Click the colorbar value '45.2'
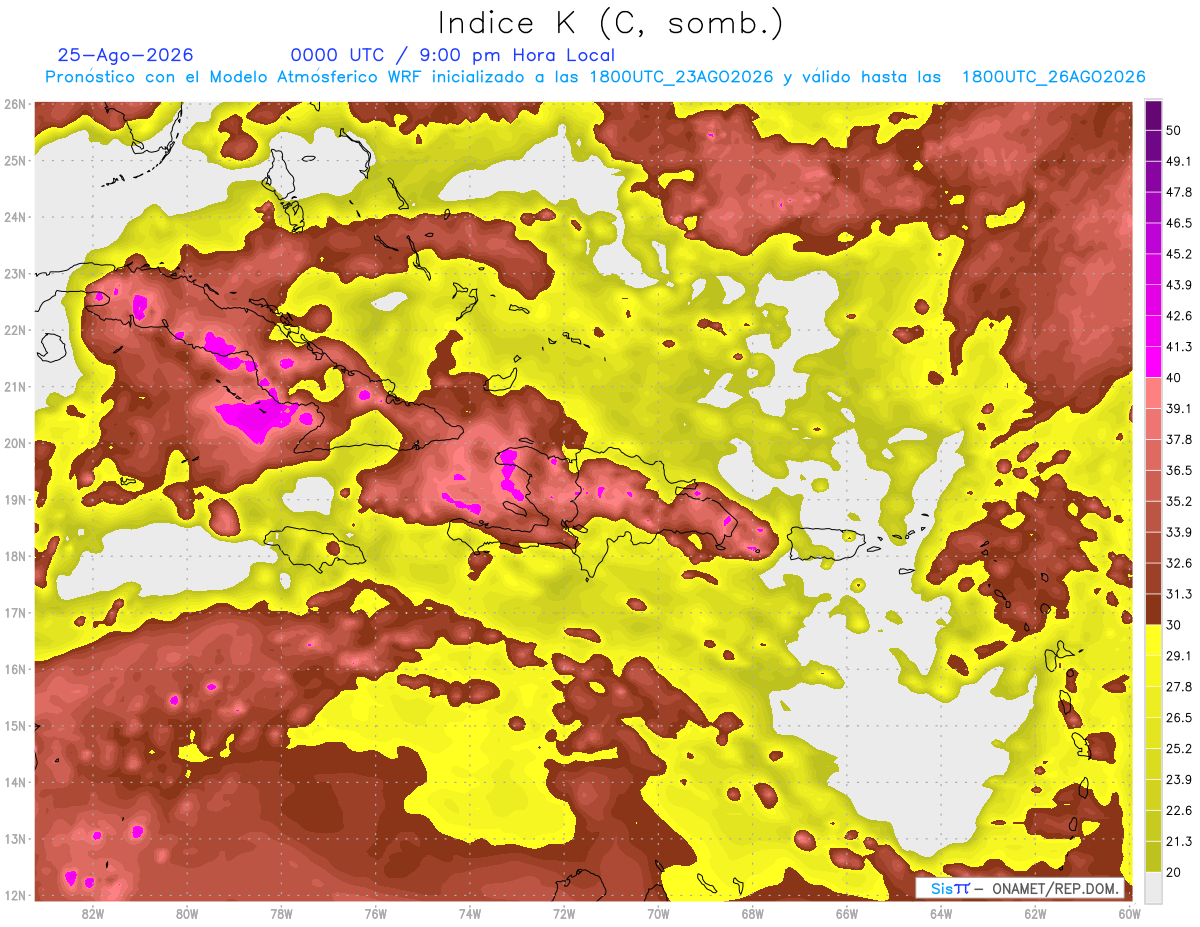This screenshot has width=1200, height=927. (x=1179, y=254)
